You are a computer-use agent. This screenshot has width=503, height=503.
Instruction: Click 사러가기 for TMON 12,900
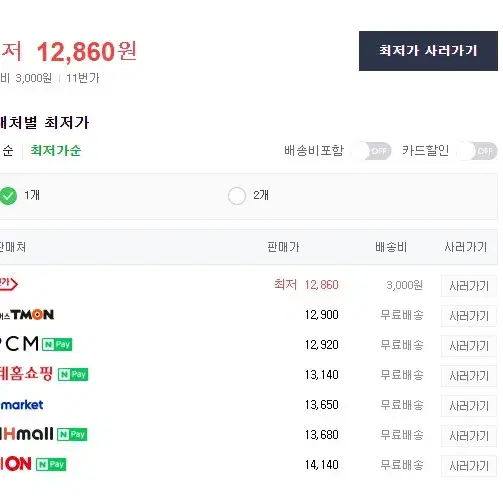(x=469, y=316)
